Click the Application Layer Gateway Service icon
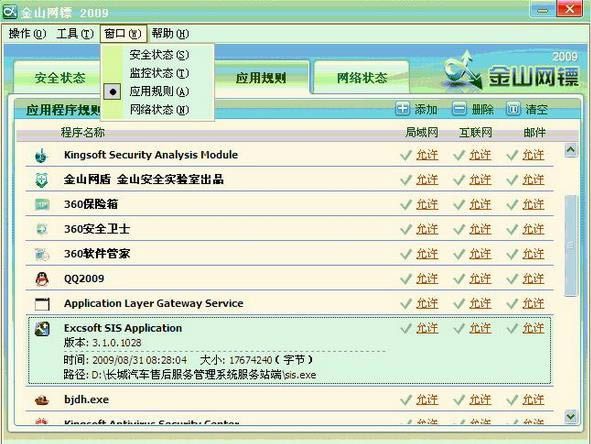Screen dimensions: 591x444 tap(42, 304)
